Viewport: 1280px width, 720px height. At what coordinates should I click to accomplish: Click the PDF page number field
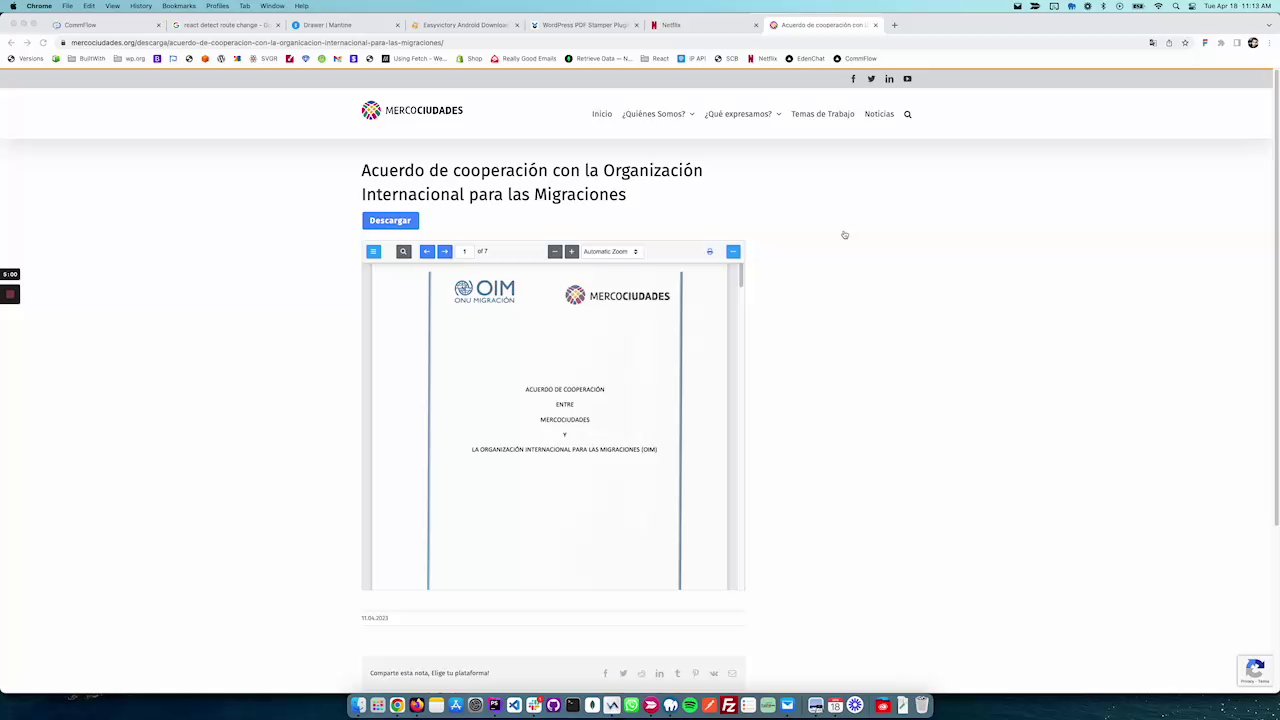(x=465, y=251)
